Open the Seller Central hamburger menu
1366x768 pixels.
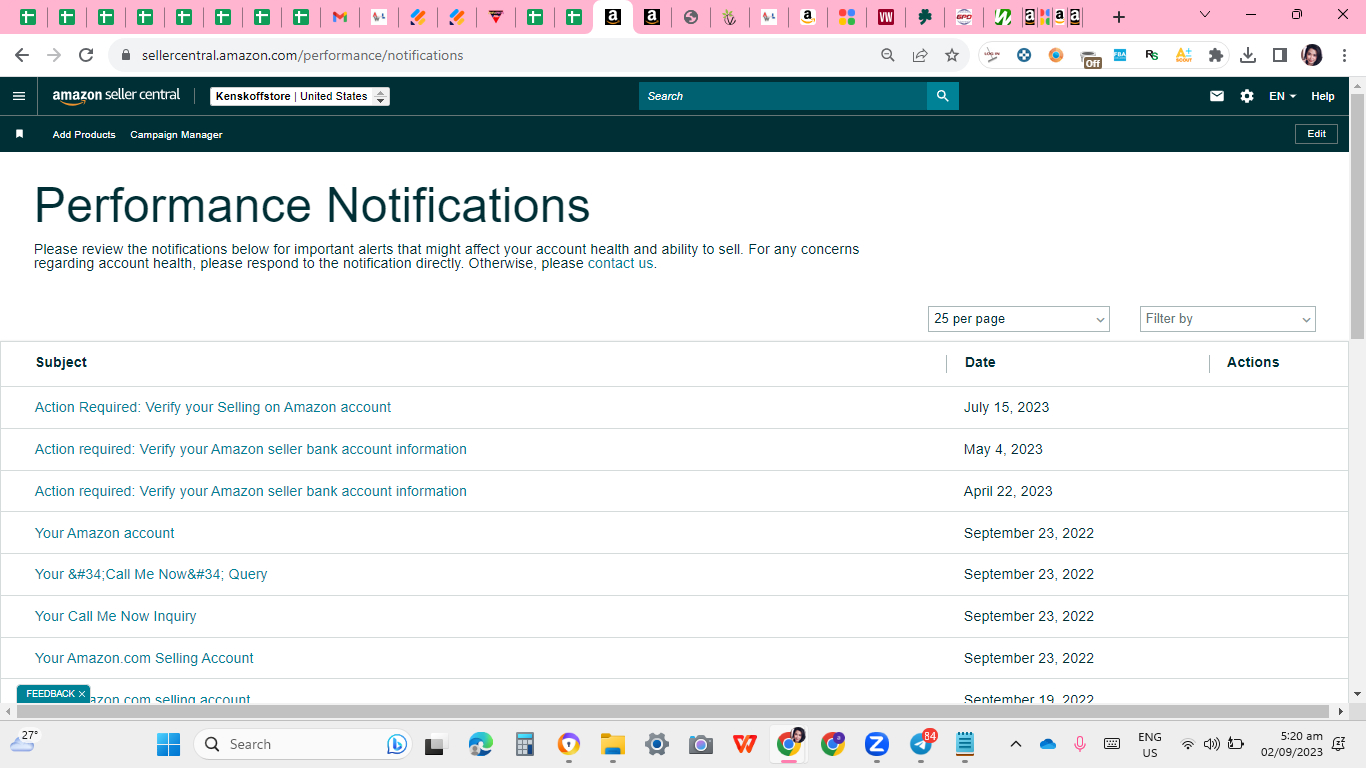19,96
